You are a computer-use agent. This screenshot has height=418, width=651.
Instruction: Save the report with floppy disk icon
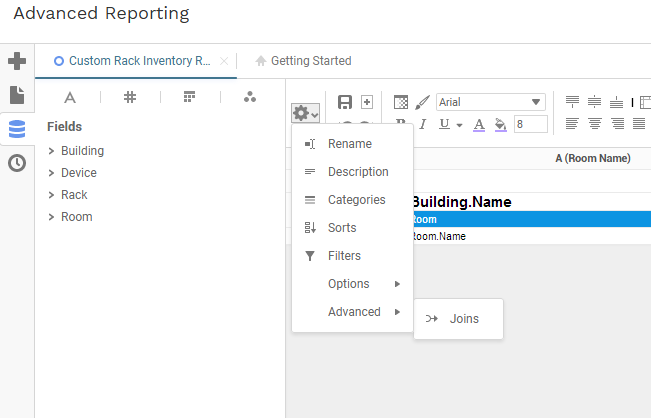pos(345,102)
